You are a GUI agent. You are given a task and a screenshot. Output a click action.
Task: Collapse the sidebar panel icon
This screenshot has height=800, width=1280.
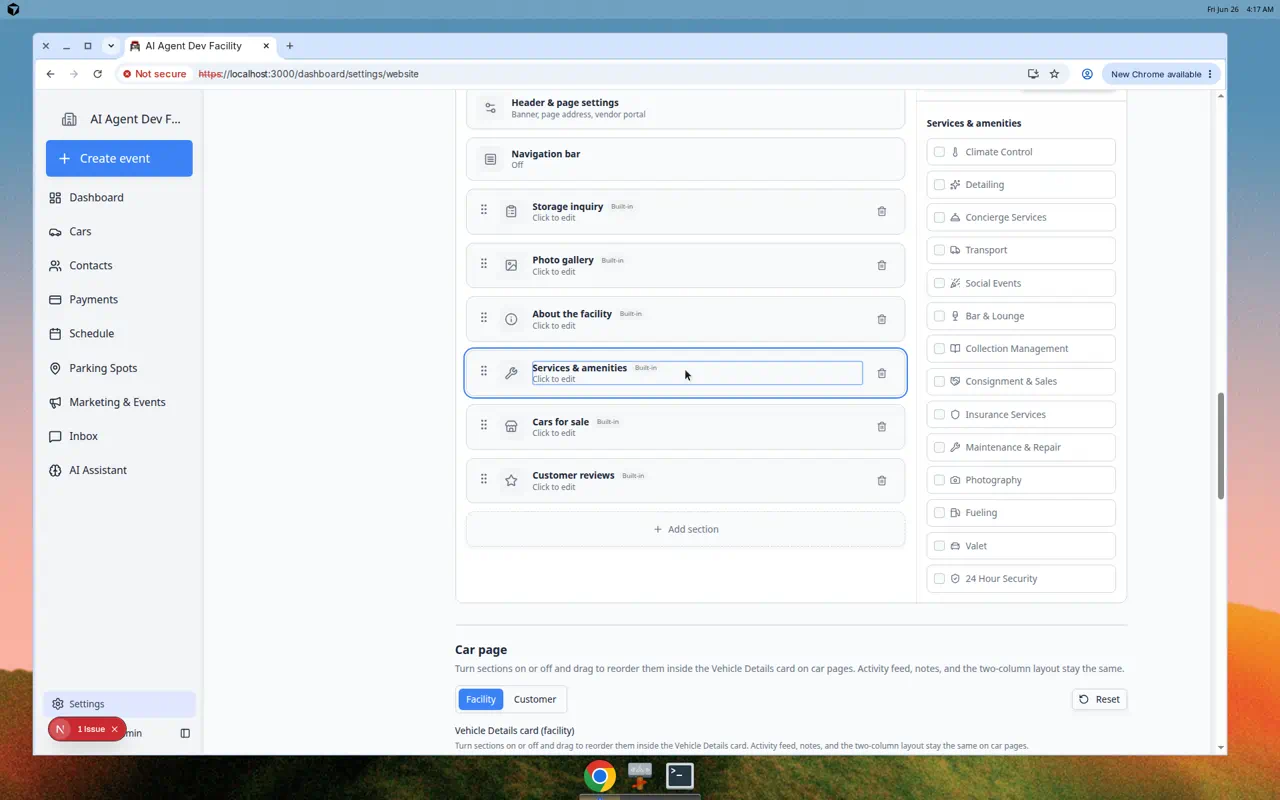185,733
